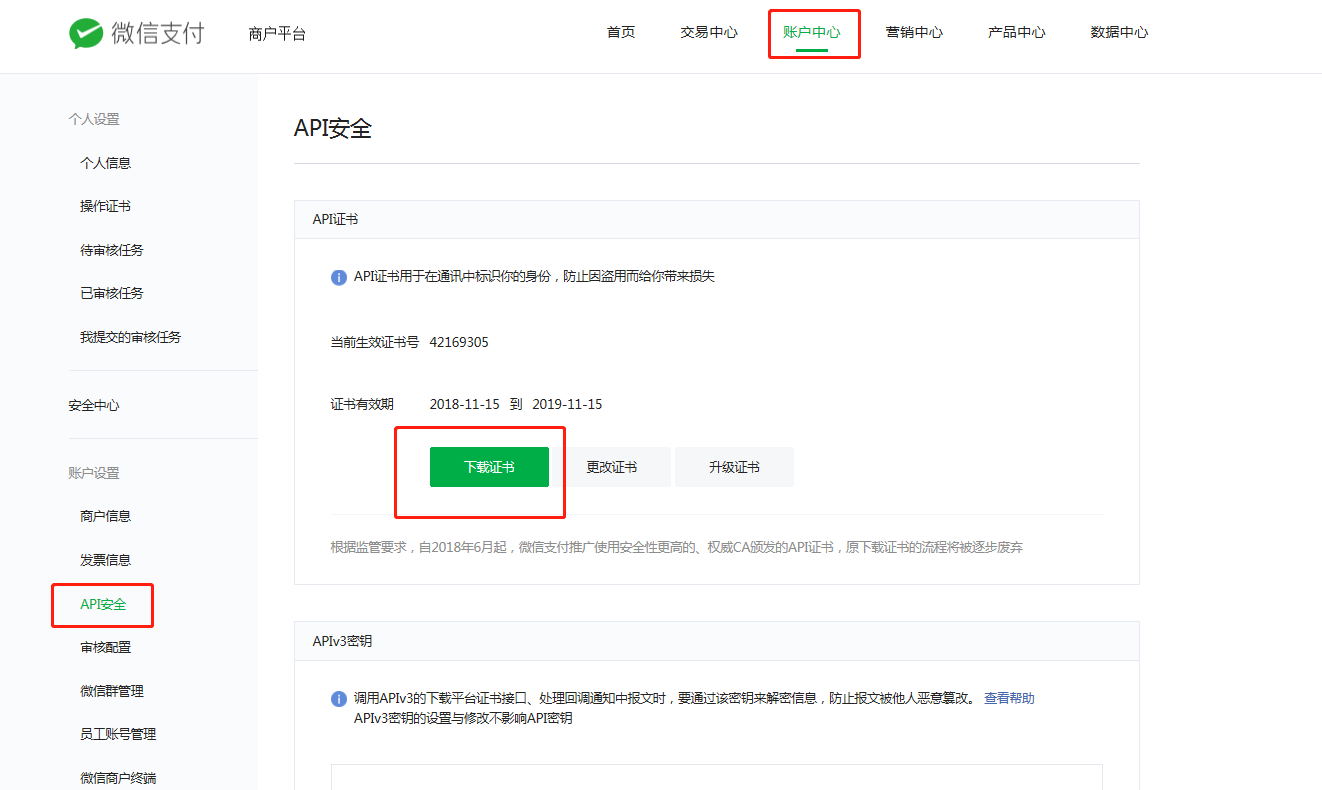Viewport: 1322px width, 790px height.
Task: Select 操作证书 in the sidebar
Action: click(106, 206)
